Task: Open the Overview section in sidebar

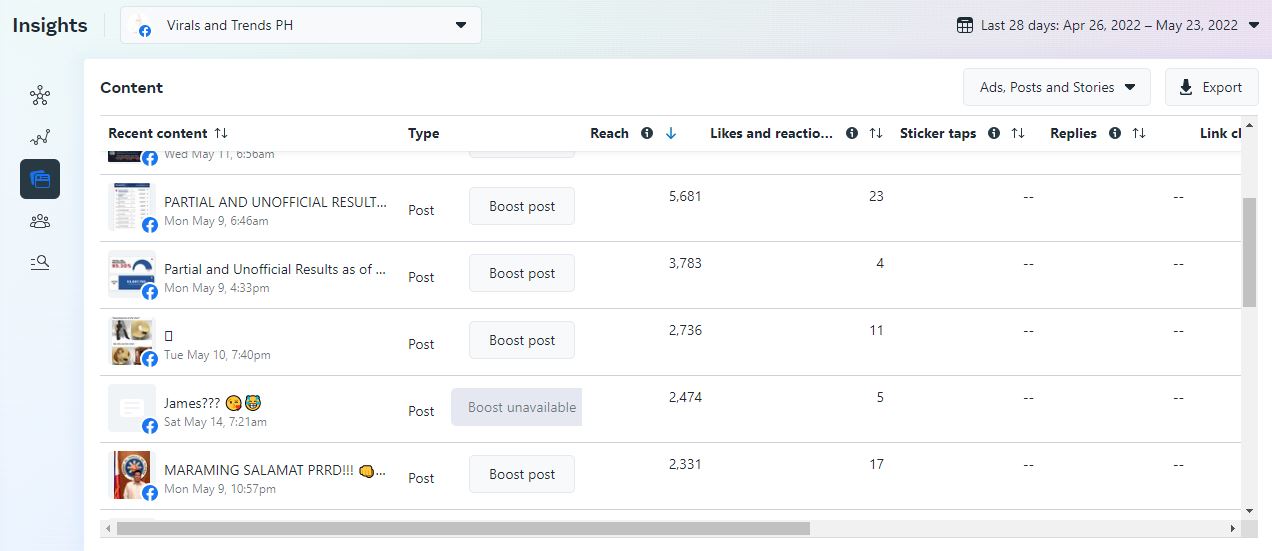Action: pyautogui.click(x=40, y=96)
